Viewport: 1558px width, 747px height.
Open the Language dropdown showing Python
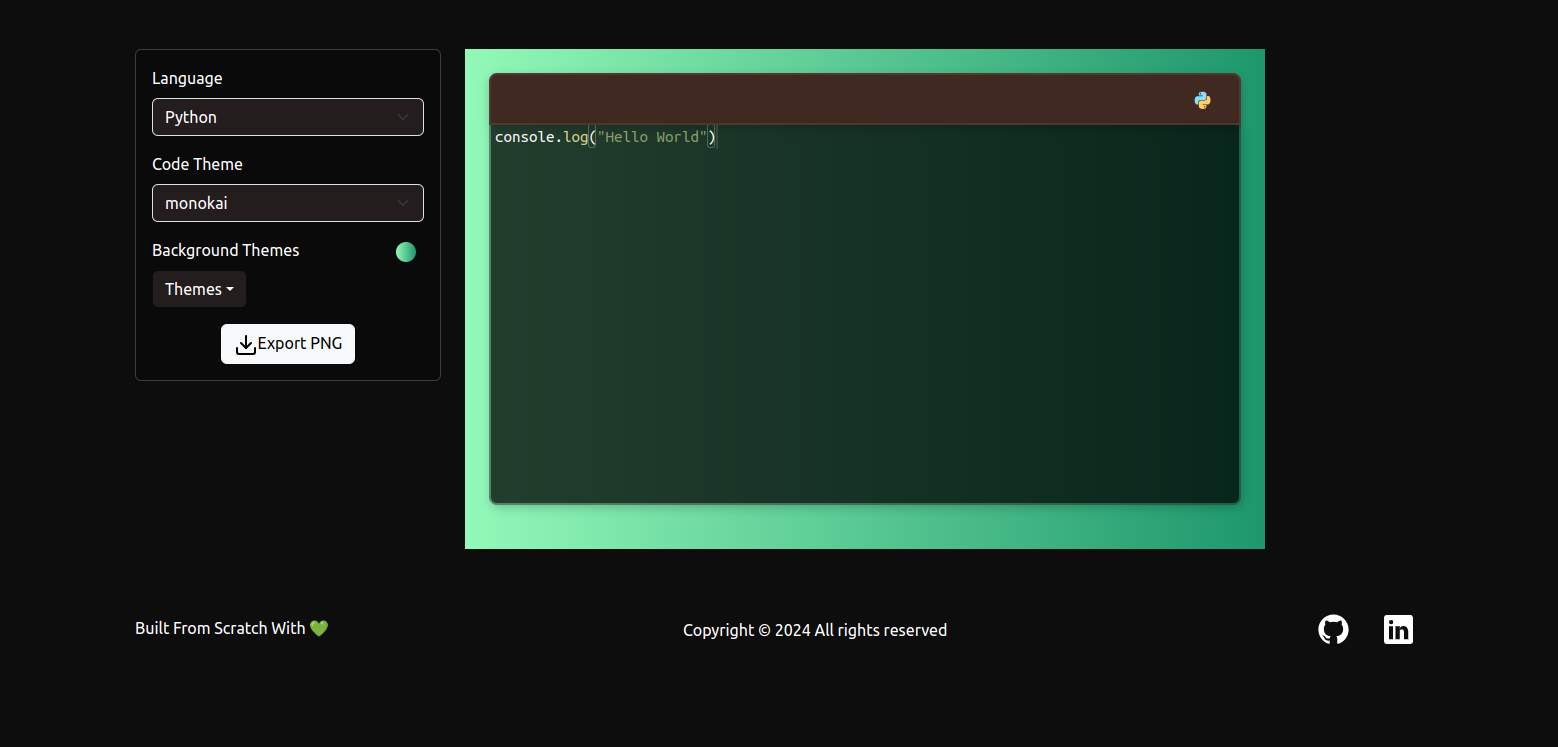288,117
